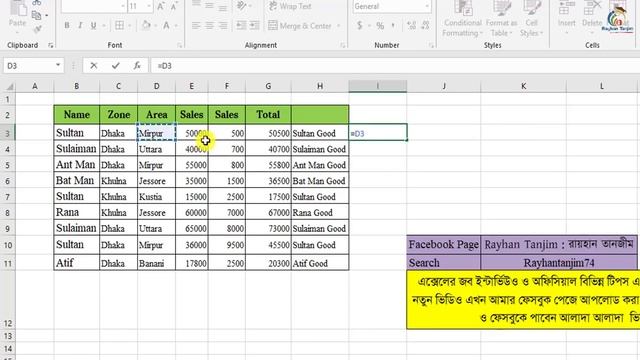The image size is (640, 360).
Task: Open the Insert Function fx dialog
Action: pos(137,65)
